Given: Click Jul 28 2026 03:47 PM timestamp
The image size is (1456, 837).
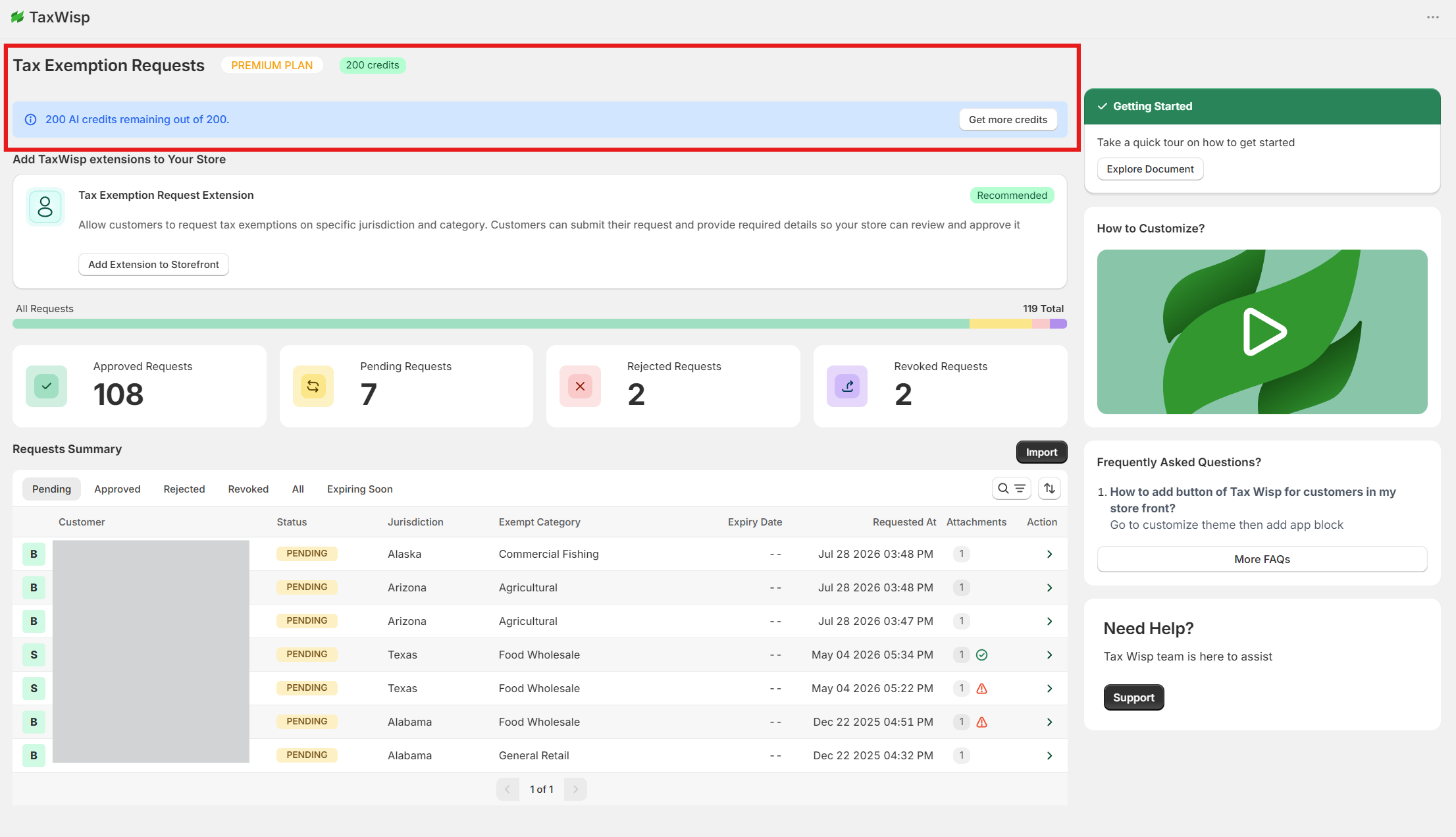Looking at the screenshot, I should pos(875,622).
